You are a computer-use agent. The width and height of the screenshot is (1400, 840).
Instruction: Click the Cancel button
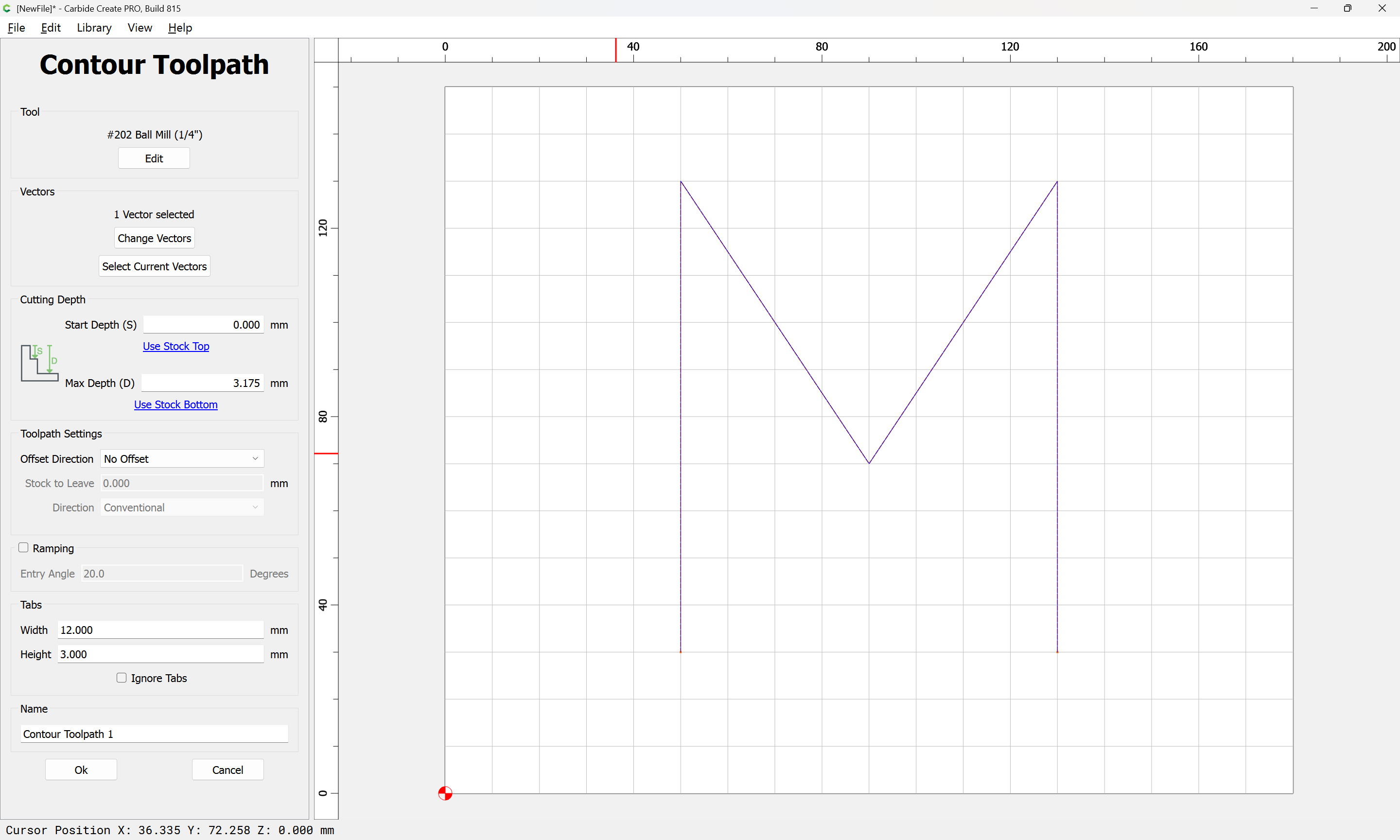[227, 770]
